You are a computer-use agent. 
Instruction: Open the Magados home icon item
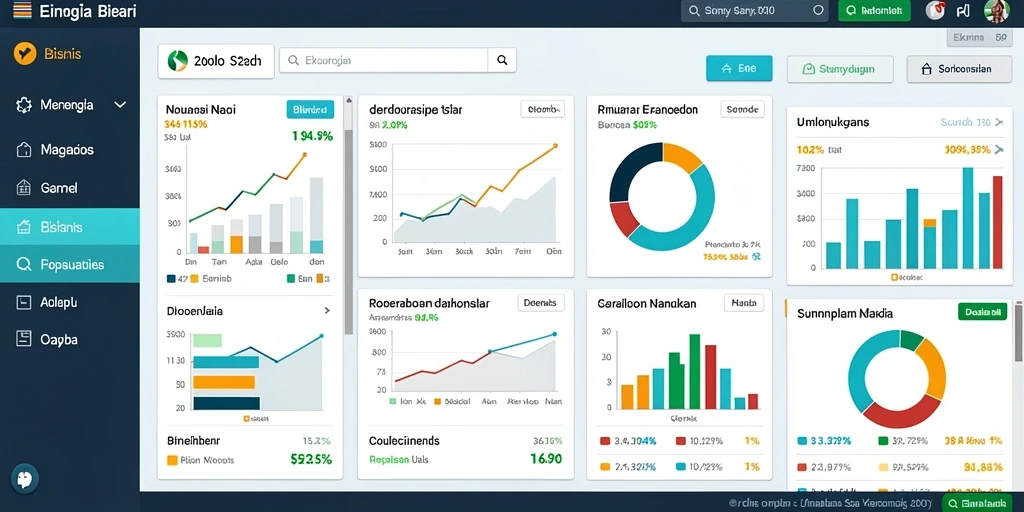[24, 150]
